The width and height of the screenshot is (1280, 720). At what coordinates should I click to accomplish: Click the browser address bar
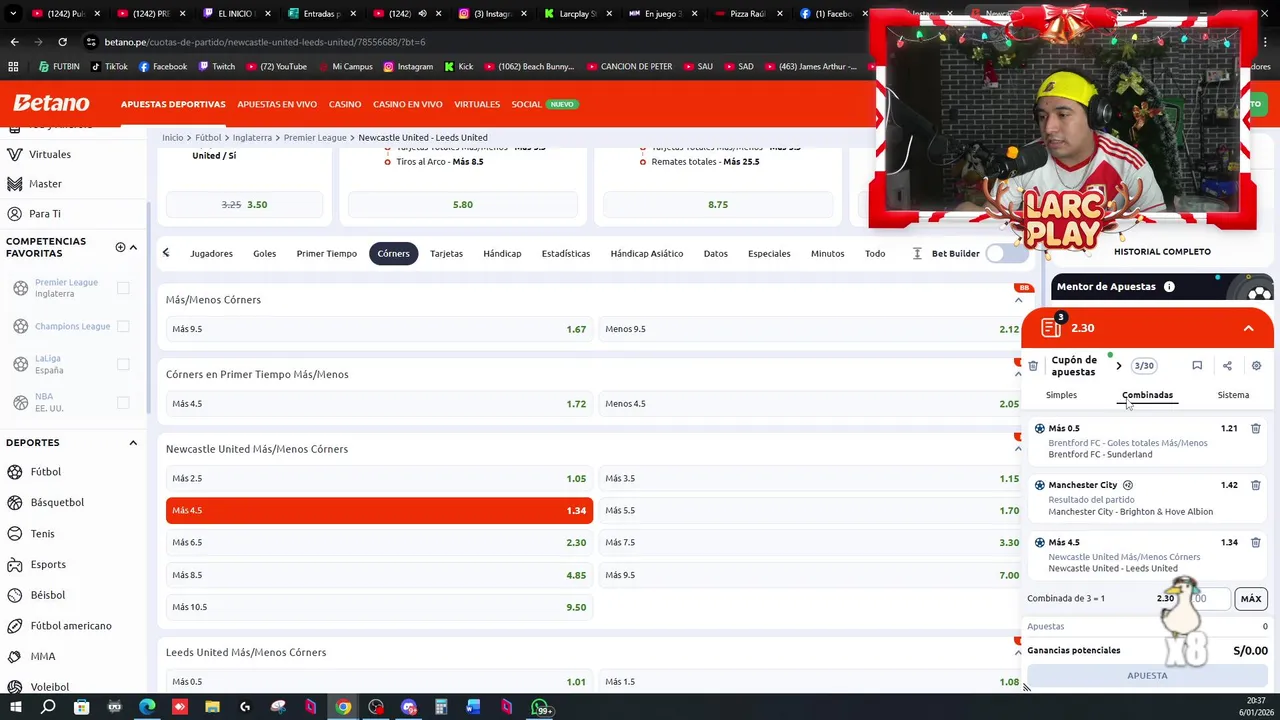click(x=480, y=42)
